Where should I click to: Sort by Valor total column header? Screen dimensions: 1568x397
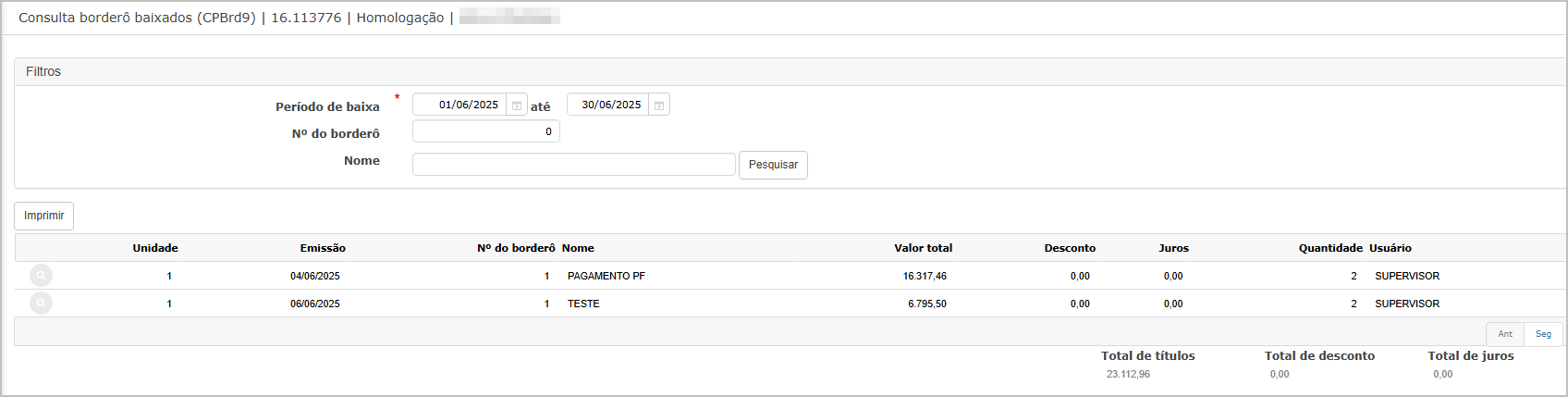[x=923, y=248]
